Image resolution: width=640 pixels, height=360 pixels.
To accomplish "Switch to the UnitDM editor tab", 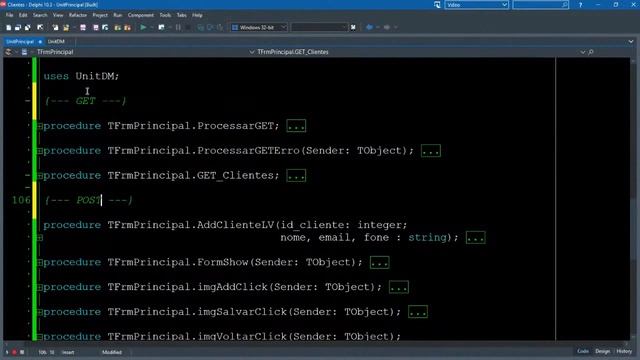I will [x=56, y=42].
